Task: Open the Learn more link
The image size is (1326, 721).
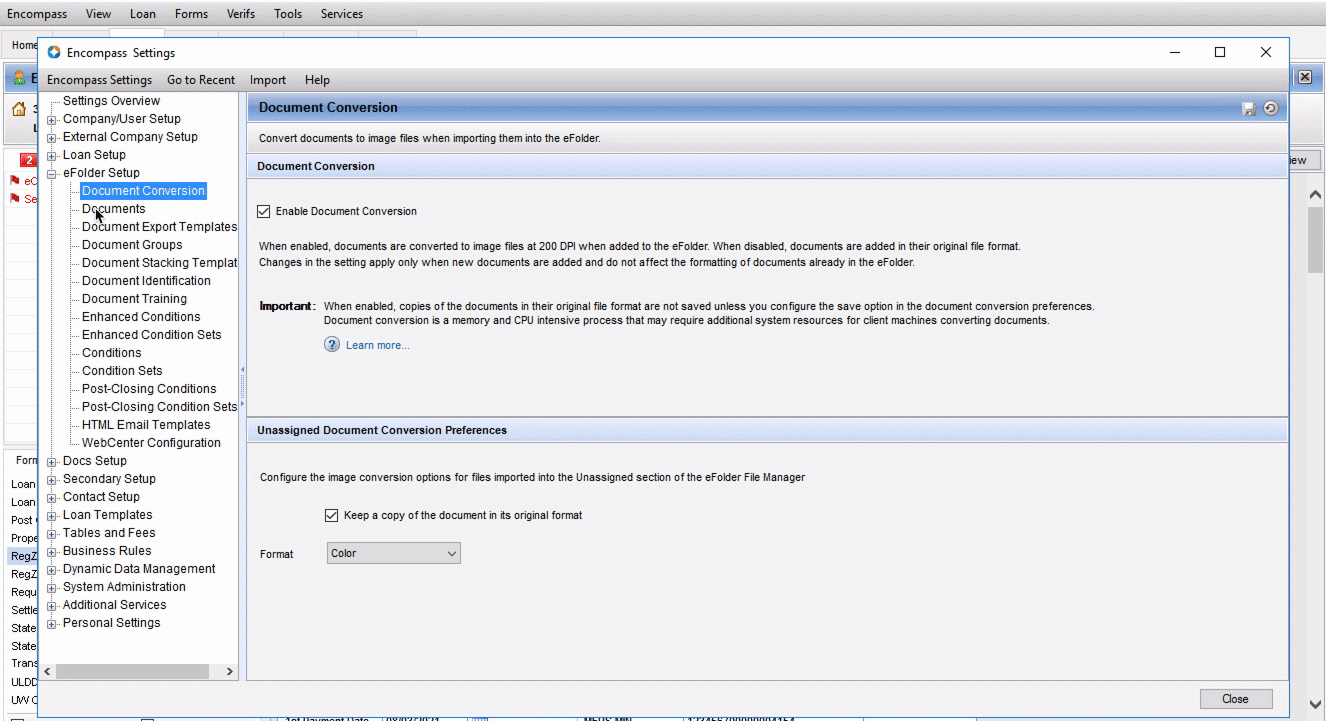Action: coord(377,345)
